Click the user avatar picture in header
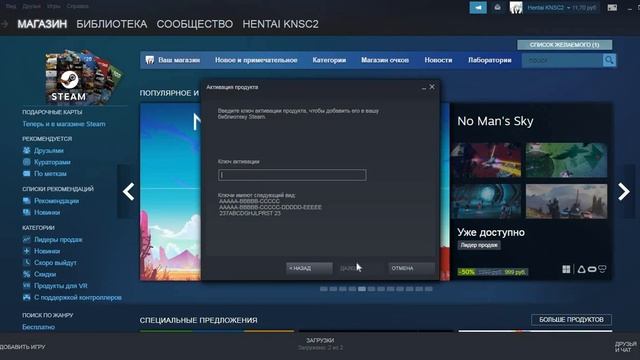The width and height of the screenshot is (640, 360). 516,8
